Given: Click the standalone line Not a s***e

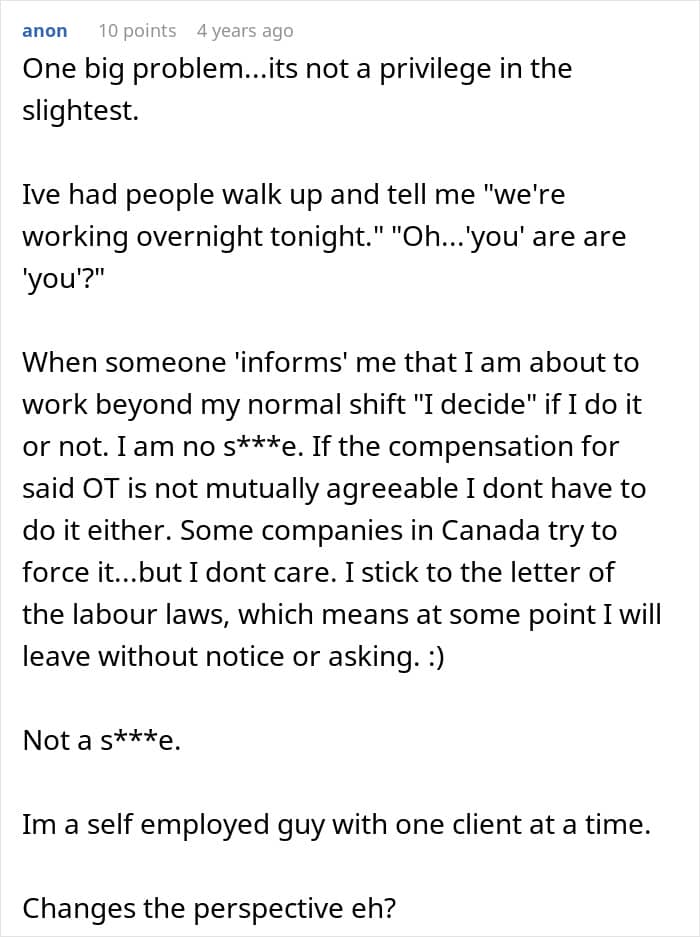Looking at the screenshot, I should pyautogui.click(x=102, y=740).
